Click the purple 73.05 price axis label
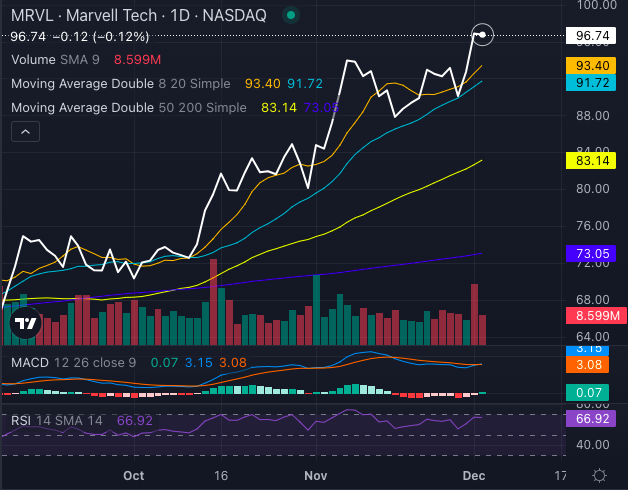The height and width of the screenshot is (490, 628). coord(589,255)
